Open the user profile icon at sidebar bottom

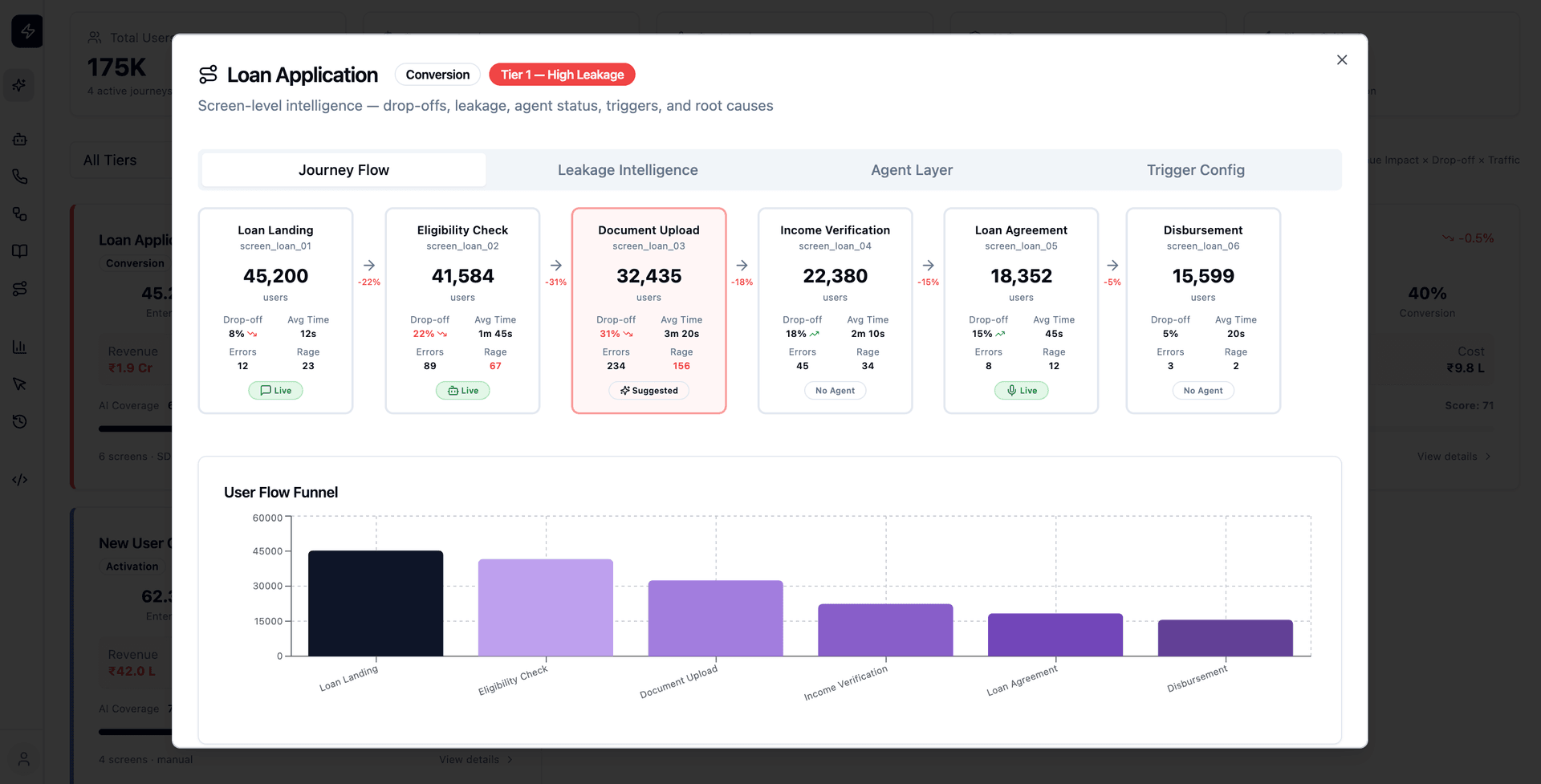click(23, 758)
